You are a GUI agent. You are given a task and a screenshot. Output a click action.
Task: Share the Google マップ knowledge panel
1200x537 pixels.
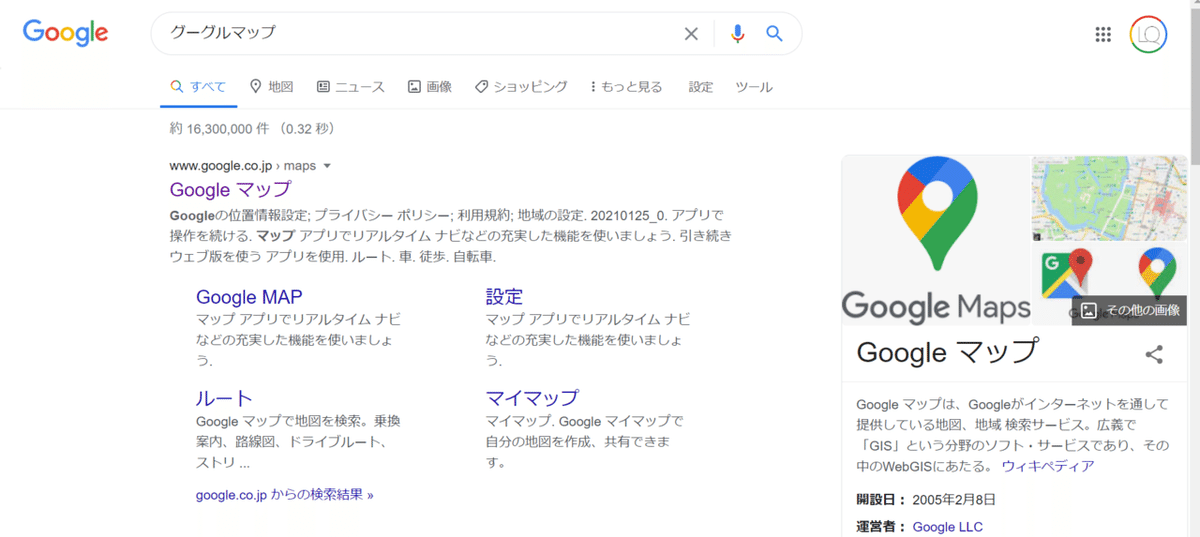coord(1154,354)
